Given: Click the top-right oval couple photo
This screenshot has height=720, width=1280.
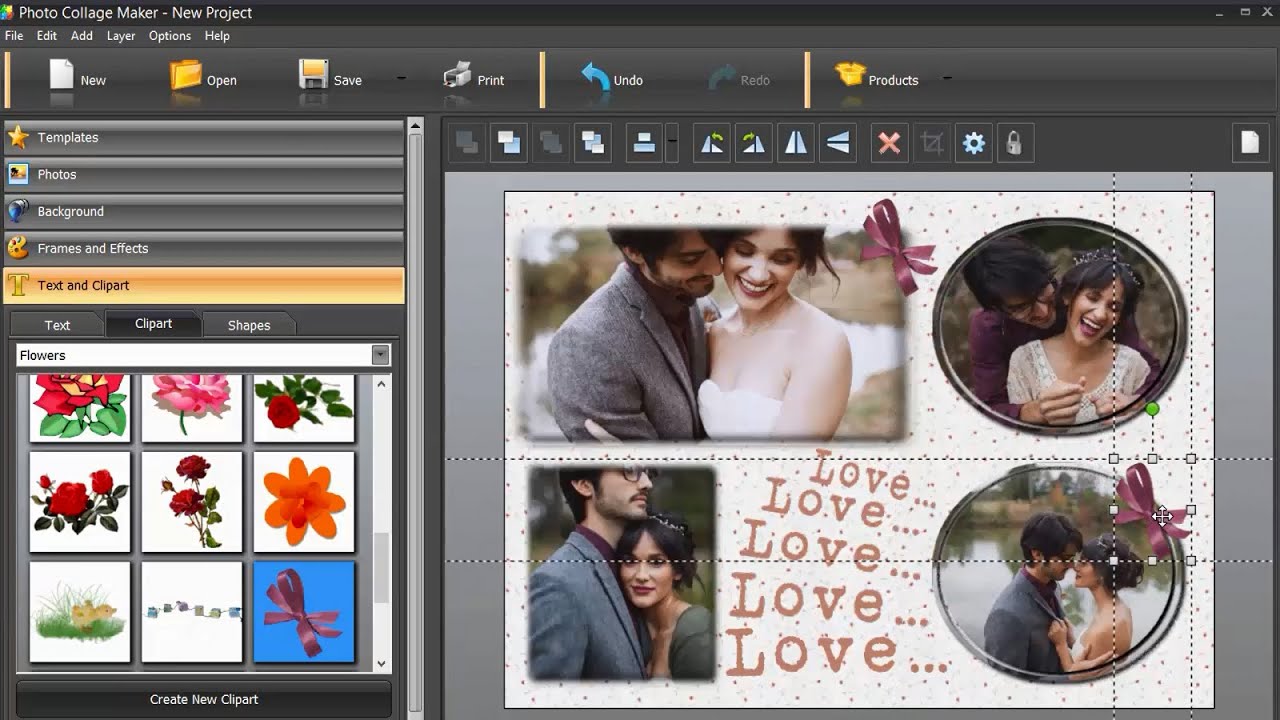Looking at the screenshot, I should point(1060,325).
